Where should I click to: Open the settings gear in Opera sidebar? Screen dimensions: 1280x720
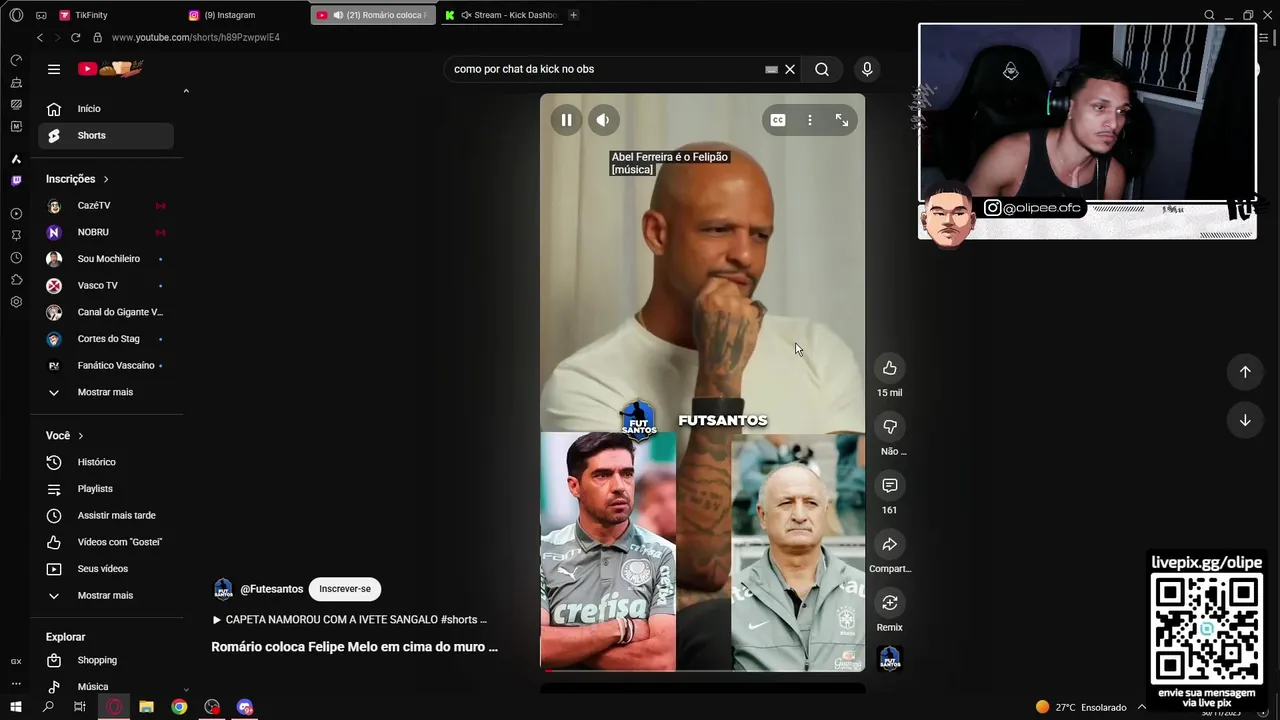click(x=16, y=302)
